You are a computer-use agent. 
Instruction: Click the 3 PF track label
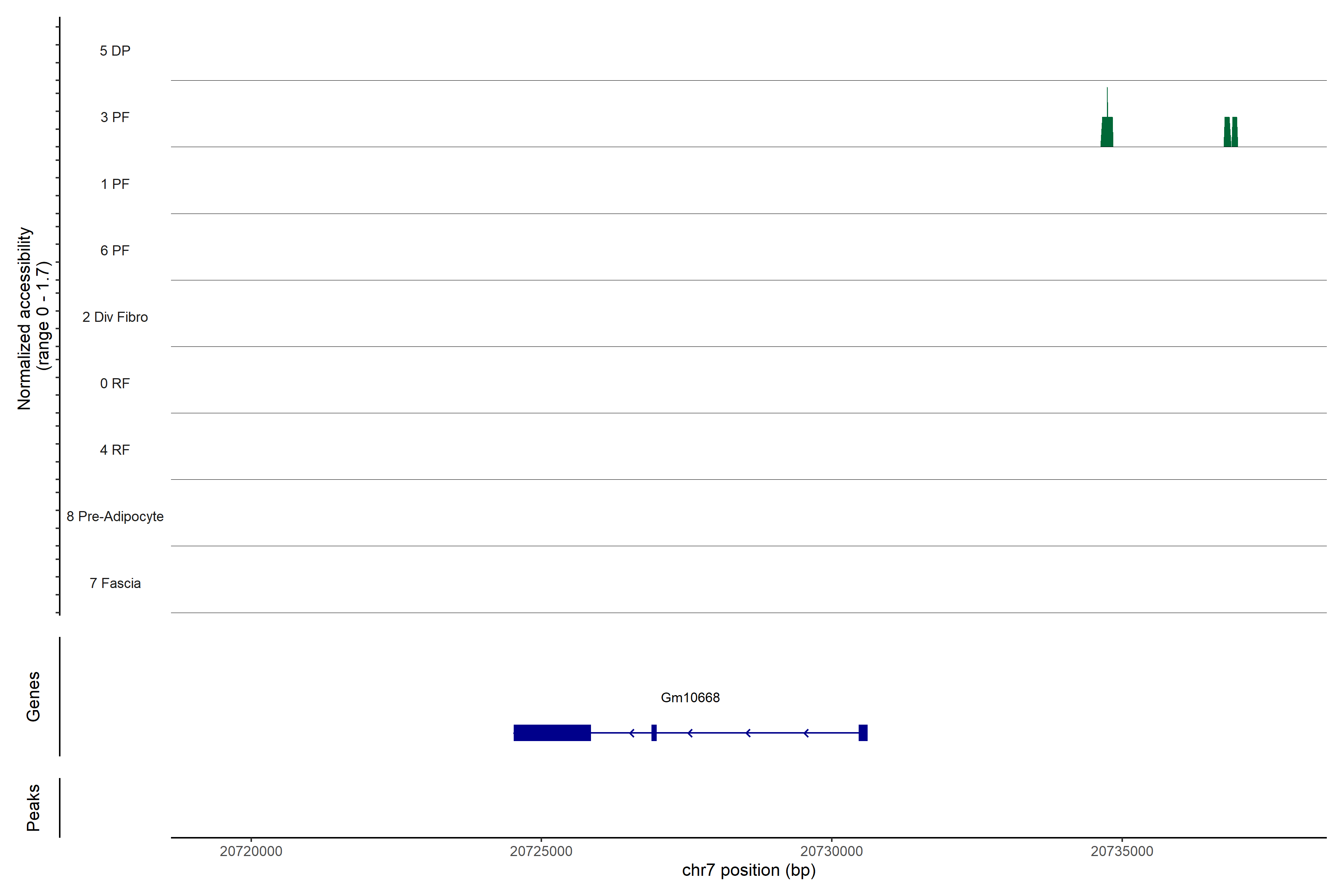point(115,117)
